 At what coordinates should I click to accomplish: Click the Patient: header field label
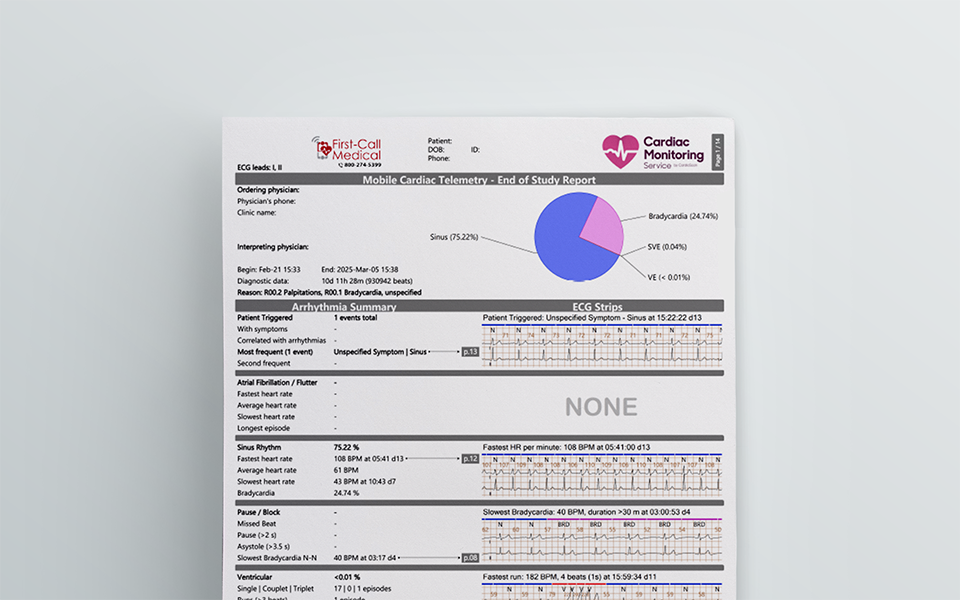pyautogui.click(x=440, y=141)
